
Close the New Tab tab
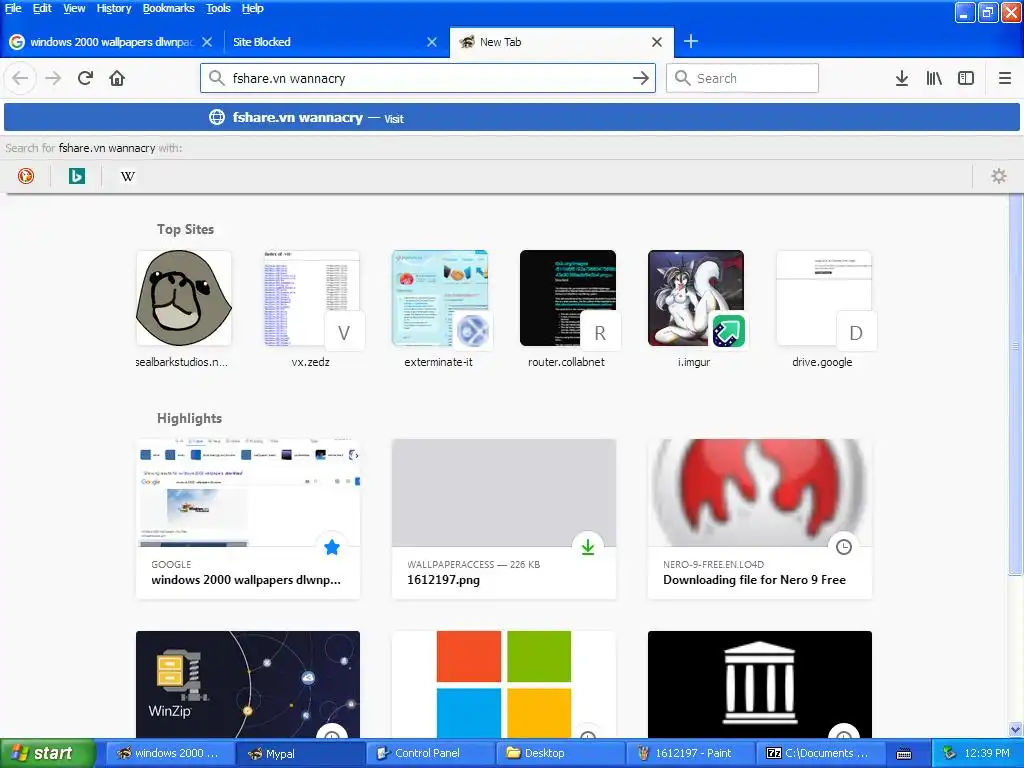point(657,42)
